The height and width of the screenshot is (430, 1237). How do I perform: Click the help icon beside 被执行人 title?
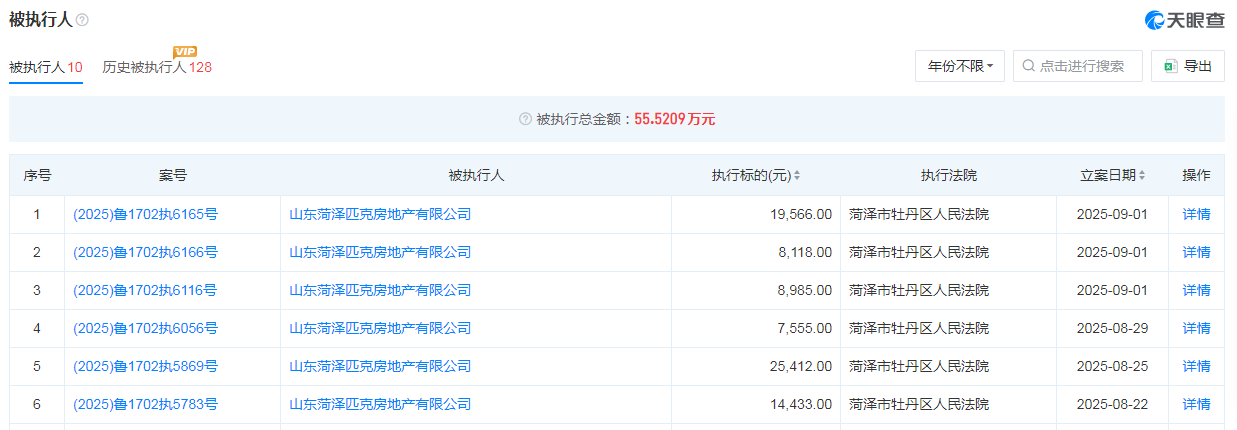[82, 20]
